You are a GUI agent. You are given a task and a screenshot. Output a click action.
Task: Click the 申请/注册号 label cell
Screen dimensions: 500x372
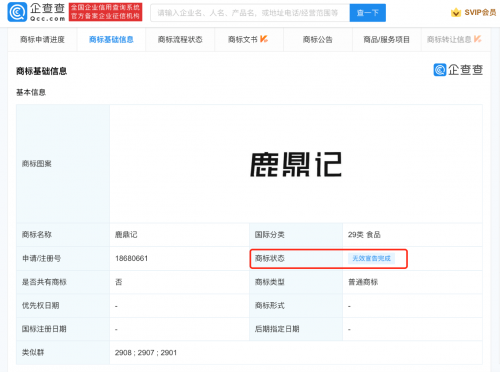click(x=63, y=258)
